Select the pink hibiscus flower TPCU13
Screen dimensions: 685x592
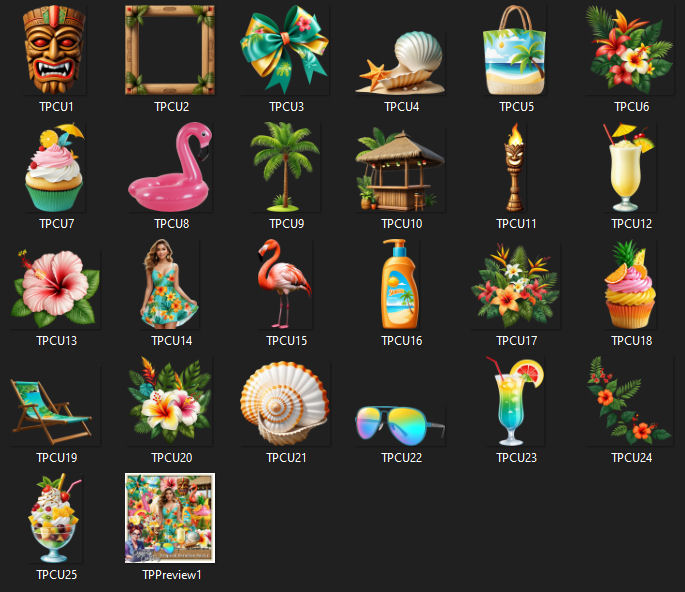pos(55,288)
